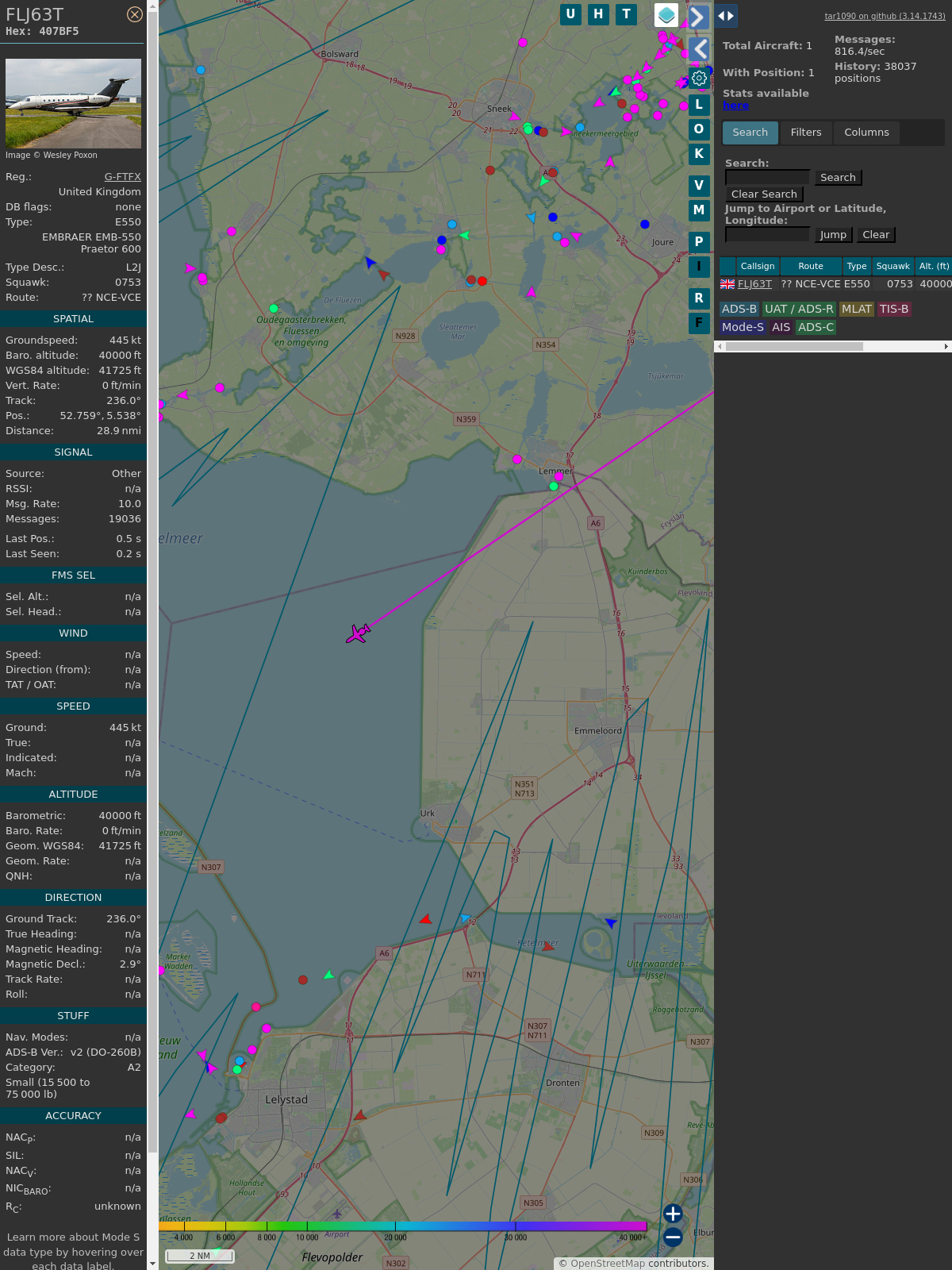Click the settings gear icon on map
The image size is (952, 1270).
coord(699,78)
